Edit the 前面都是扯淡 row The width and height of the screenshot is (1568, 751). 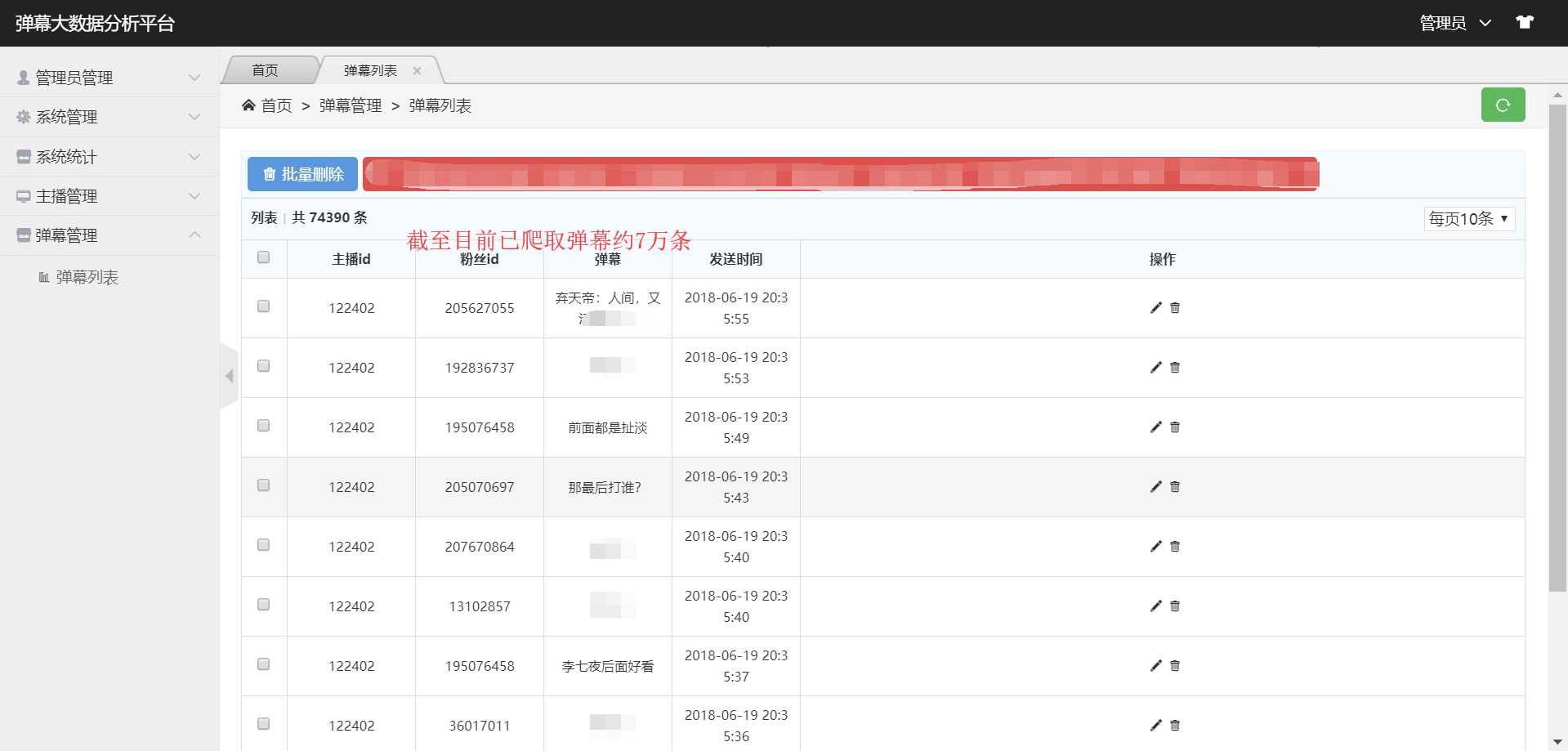coord(1155,427)
